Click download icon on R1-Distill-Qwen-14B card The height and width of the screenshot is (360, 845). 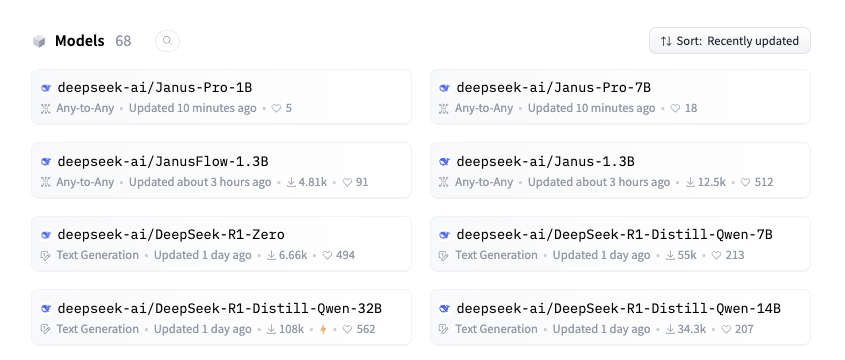[x=670, y=329]
